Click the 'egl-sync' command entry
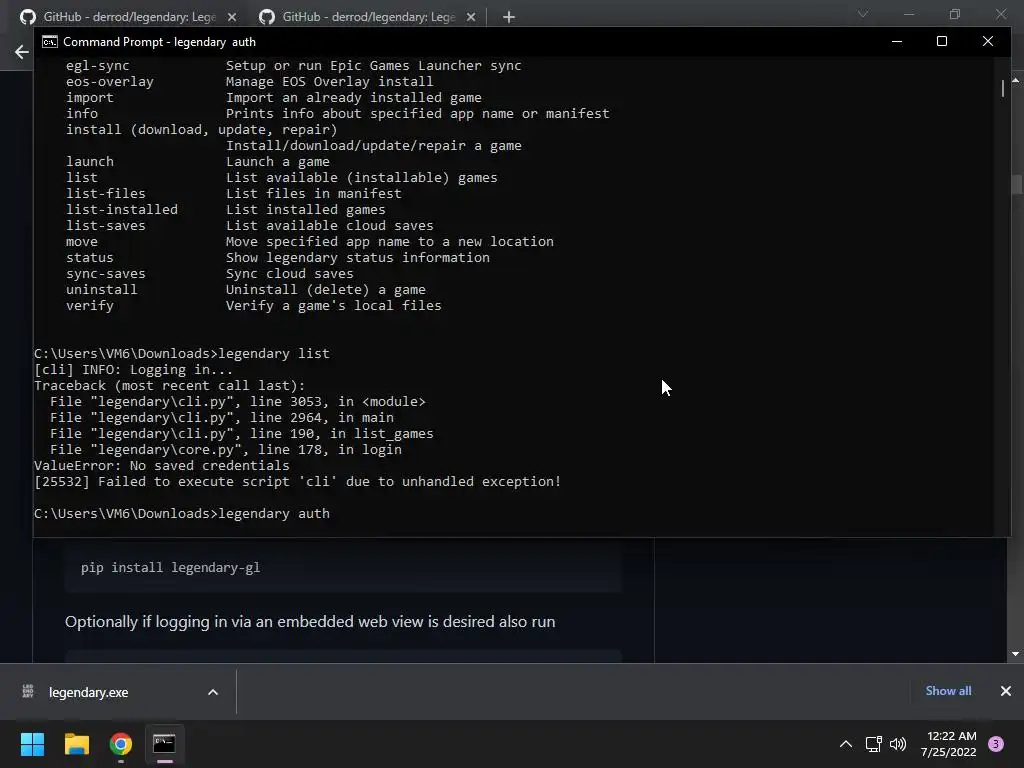This screenshot has width=1024, height=768. tap(97, 65)
